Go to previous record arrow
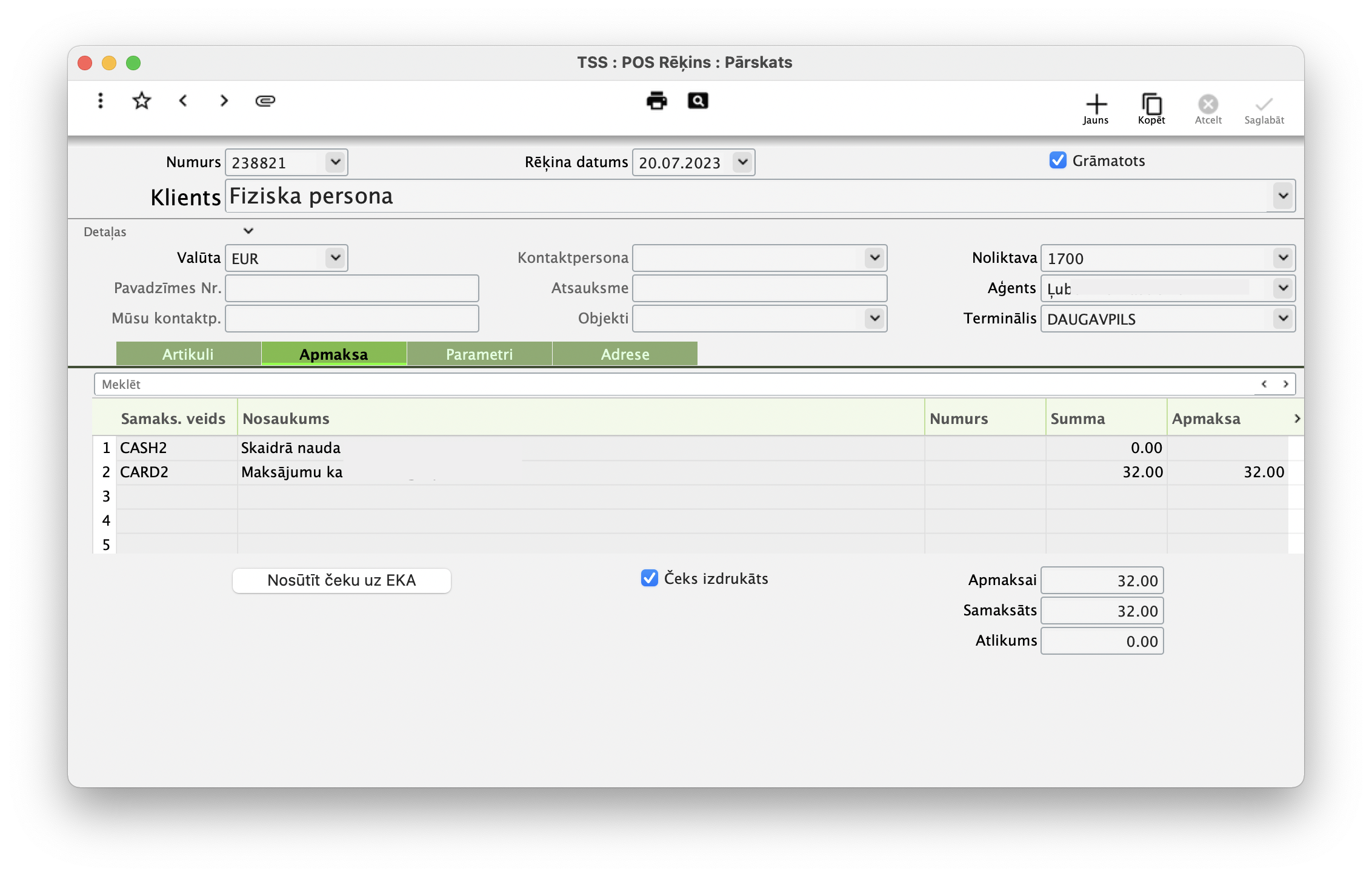This screenshot has width=1372, height=877. [x=183, y=101]
